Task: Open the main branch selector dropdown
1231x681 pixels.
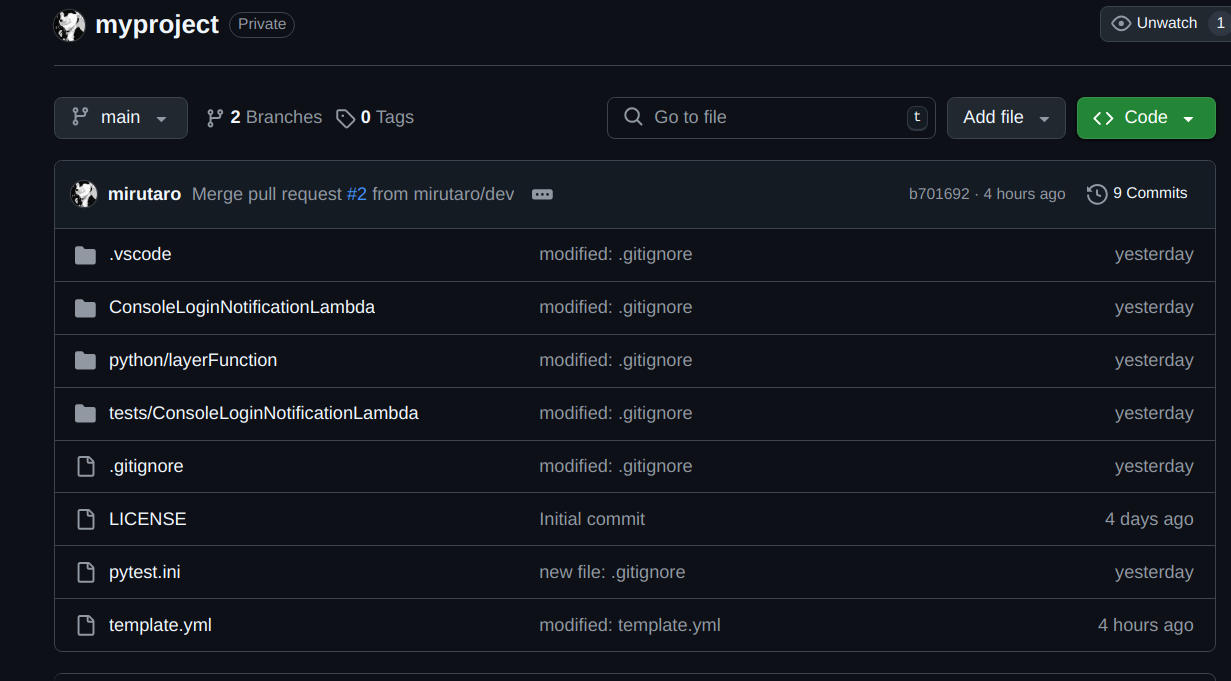Action: (120, 117)
